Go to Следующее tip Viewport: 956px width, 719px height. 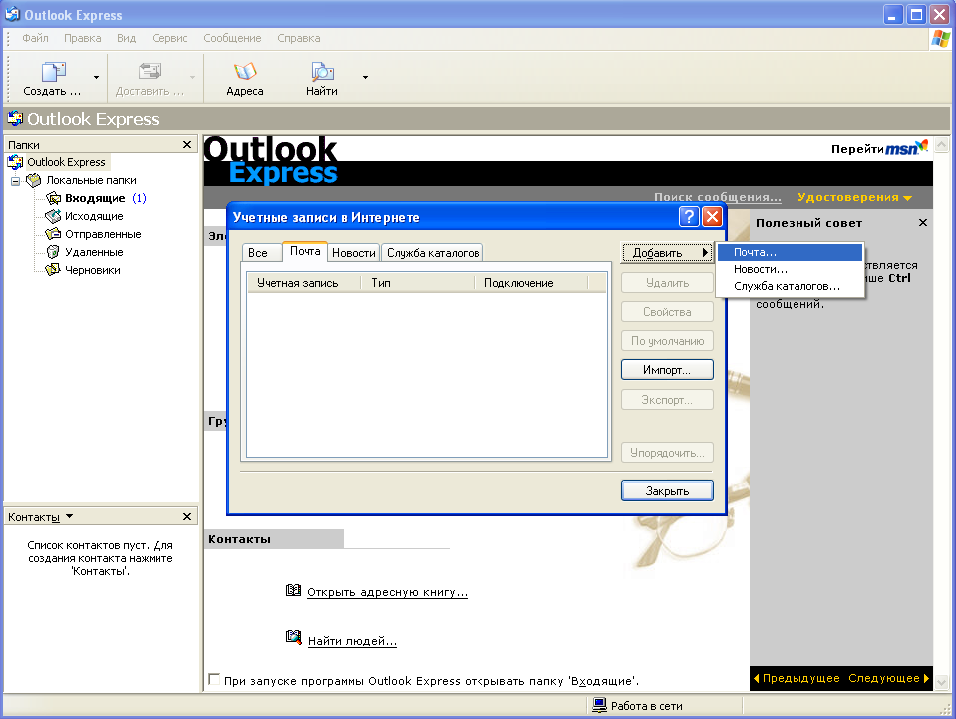tap(888, 678)
